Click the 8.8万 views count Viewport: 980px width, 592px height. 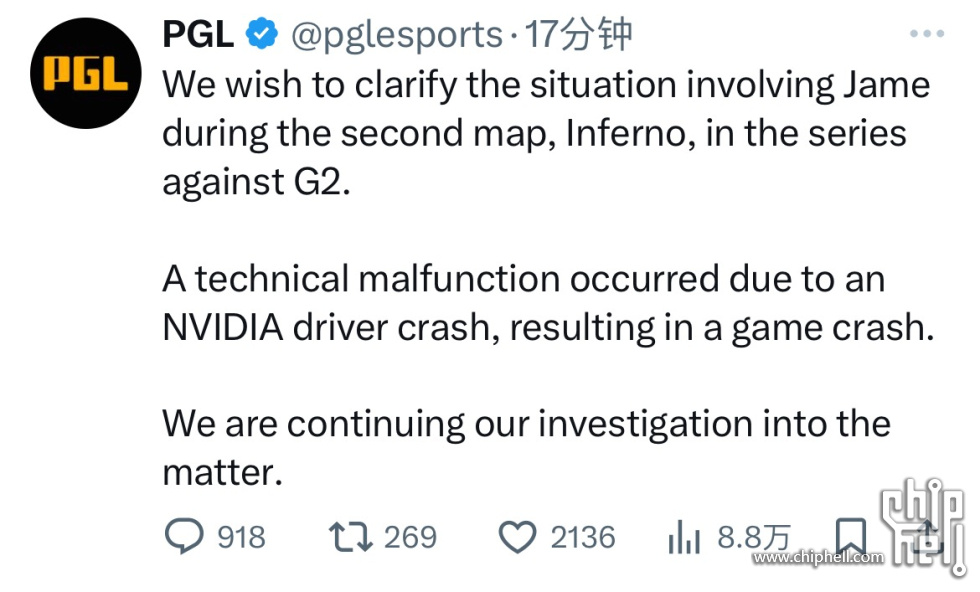coord(754,537)
